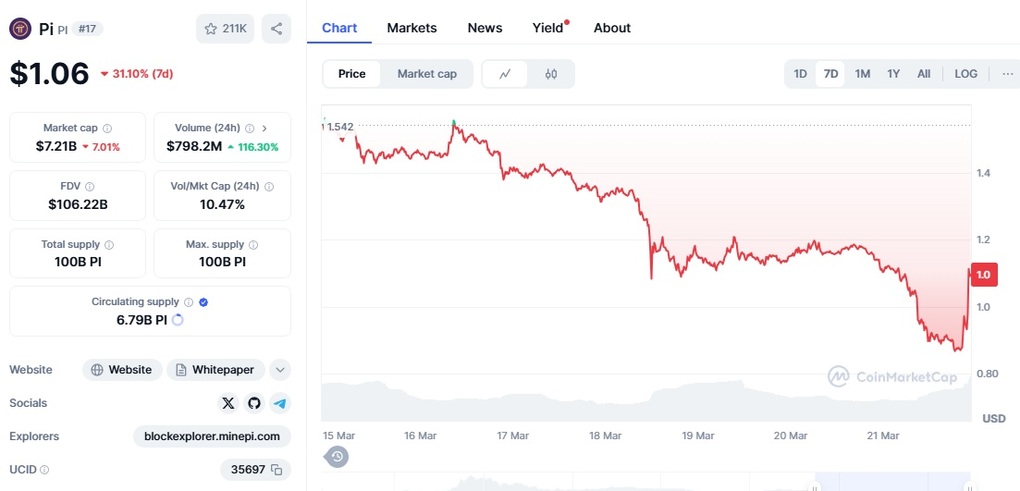Screen dimensions: 1020x491
Task: Open blockexplorer.minepi.com explorer link
Action: (x=212, y=436)
